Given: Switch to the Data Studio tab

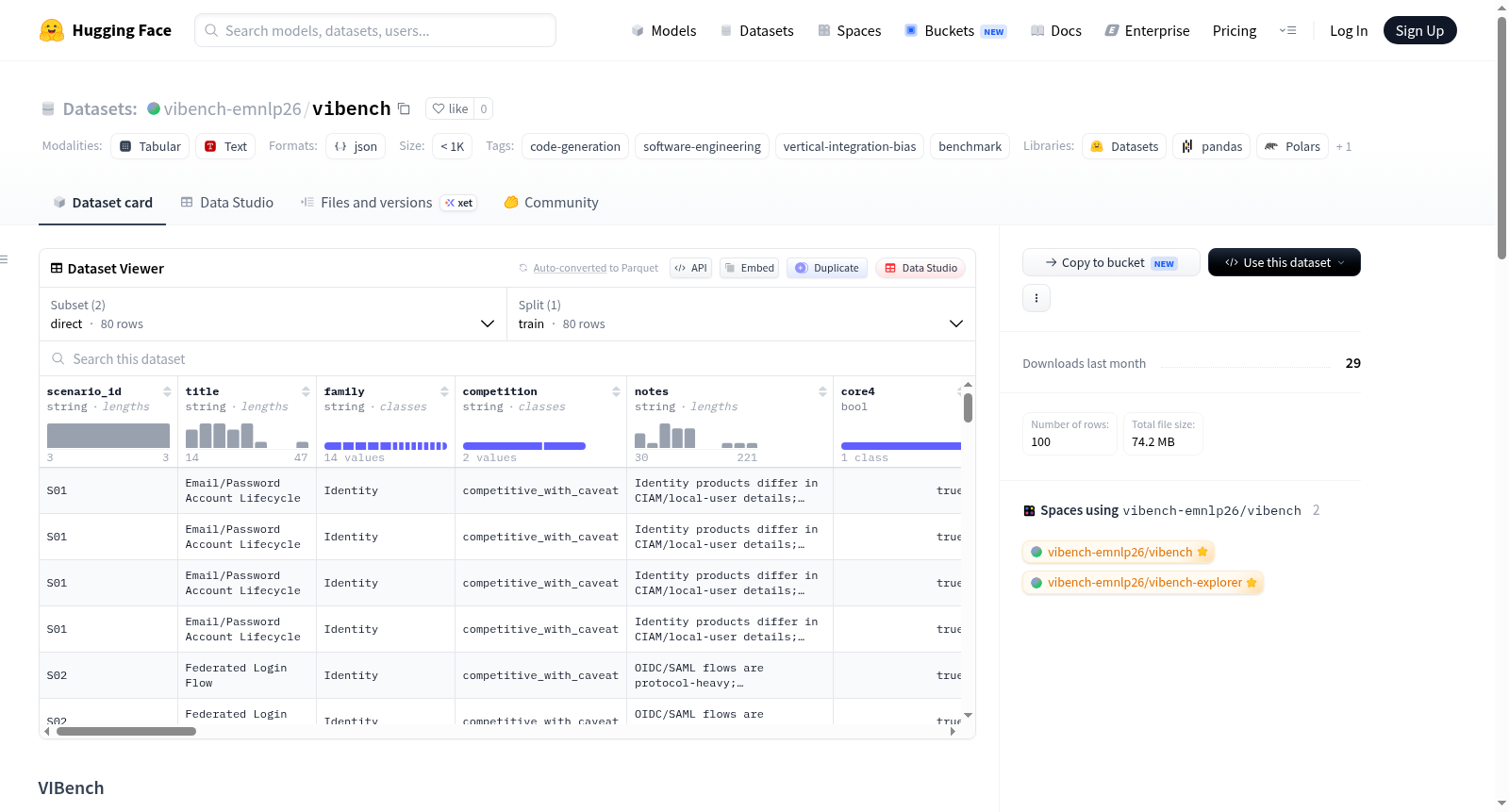Looking at the screenshot, I should pyautogui.click(x=227, y=202).
